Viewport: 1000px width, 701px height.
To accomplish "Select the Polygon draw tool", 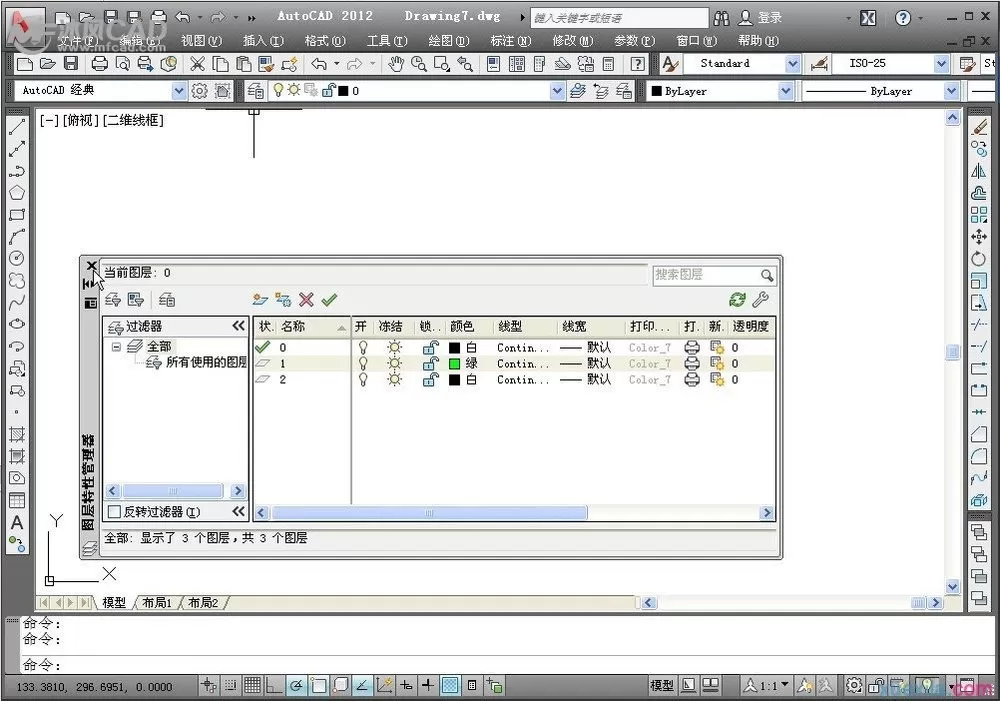I will tap(17, 192).
